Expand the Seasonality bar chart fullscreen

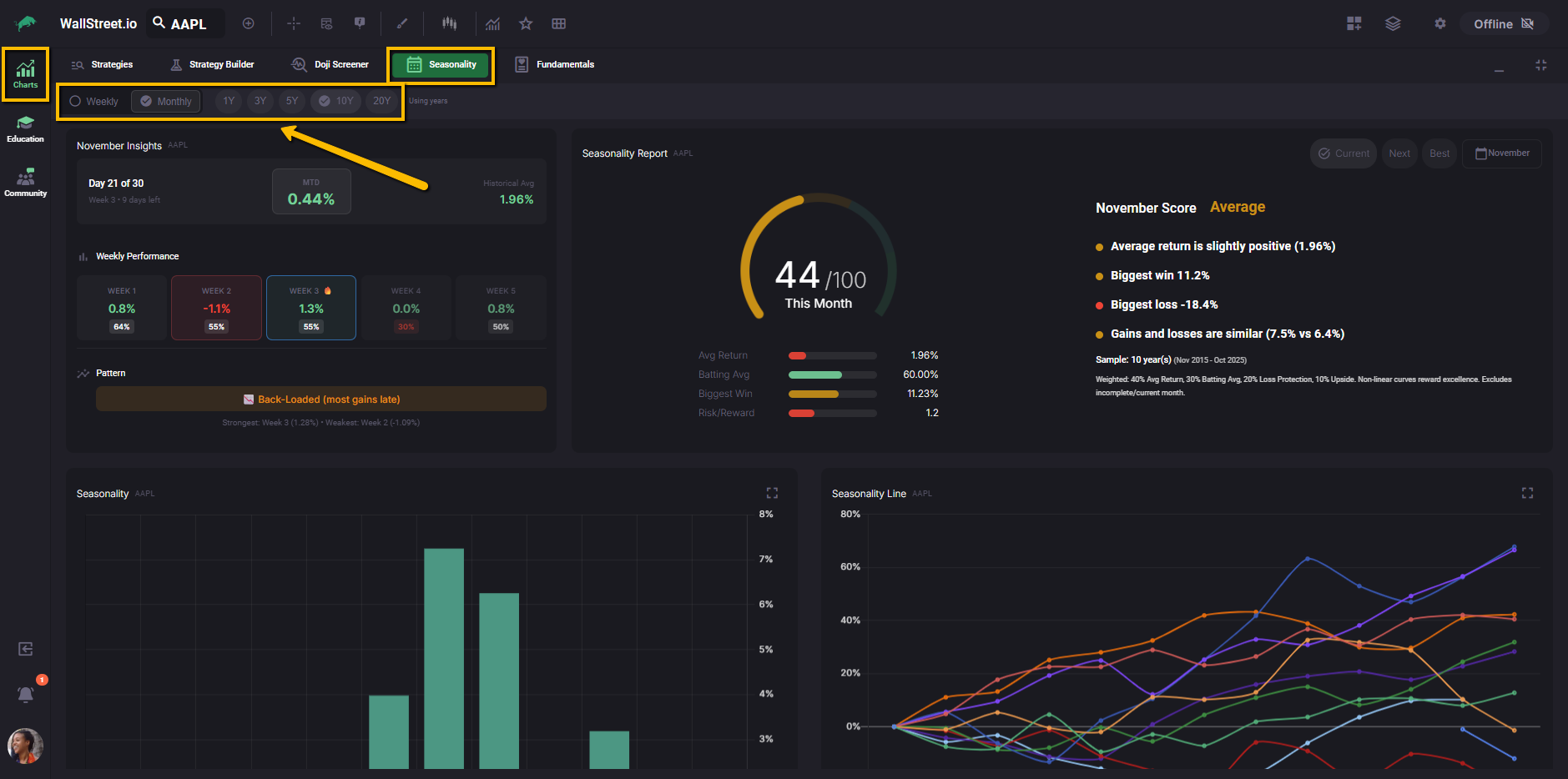[772, 493]
